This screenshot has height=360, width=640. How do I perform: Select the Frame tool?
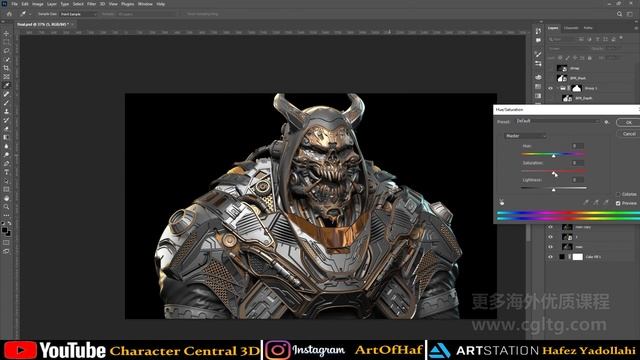click(6, 77)
